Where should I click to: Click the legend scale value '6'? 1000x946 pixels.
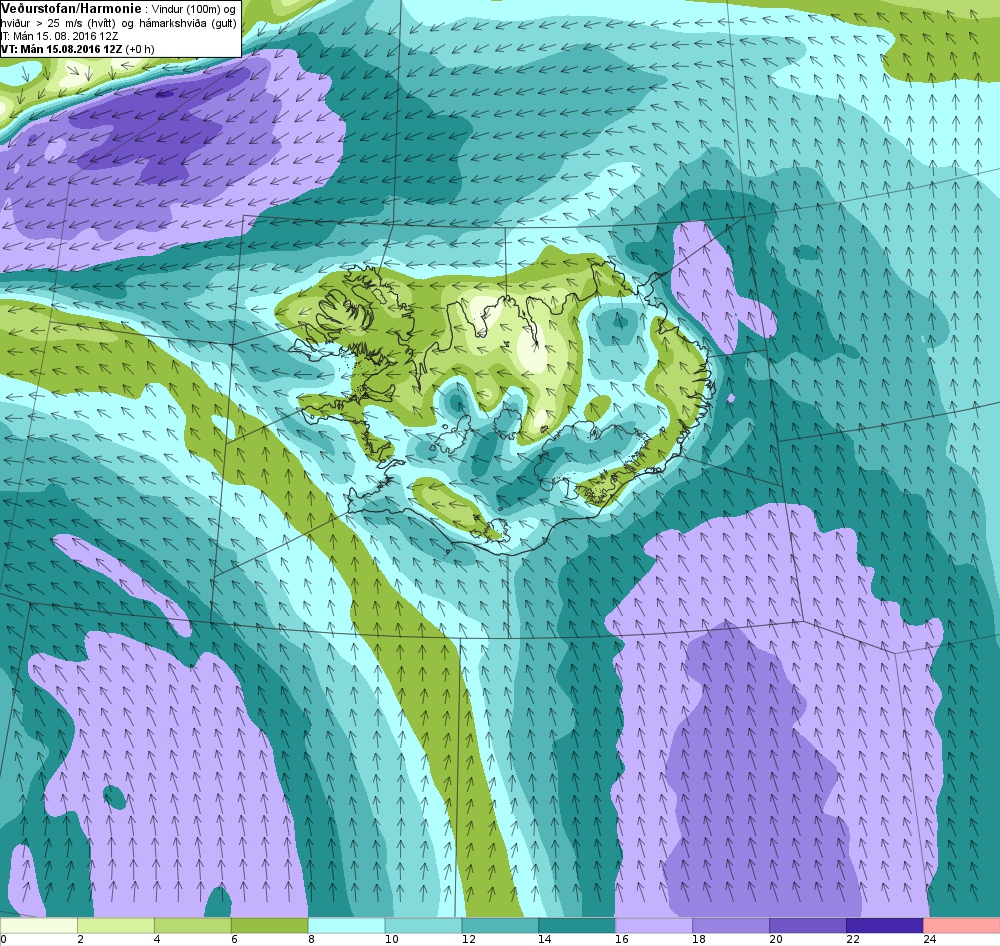coord(234,939)
